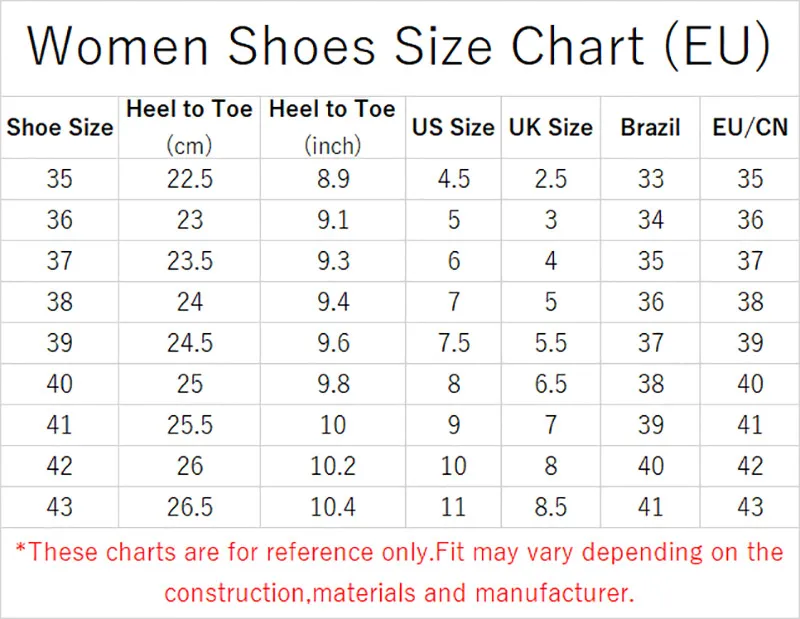
Task: Click the Heel to Toe (inch) header
Action: (x=332, y=127)
